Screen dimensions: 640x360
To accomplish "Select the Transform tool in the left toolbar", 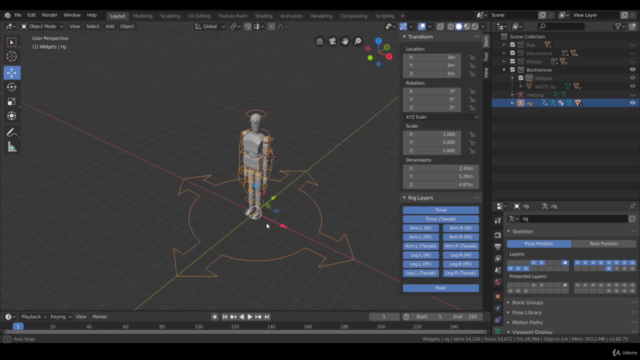I will (x=12, y=116).
